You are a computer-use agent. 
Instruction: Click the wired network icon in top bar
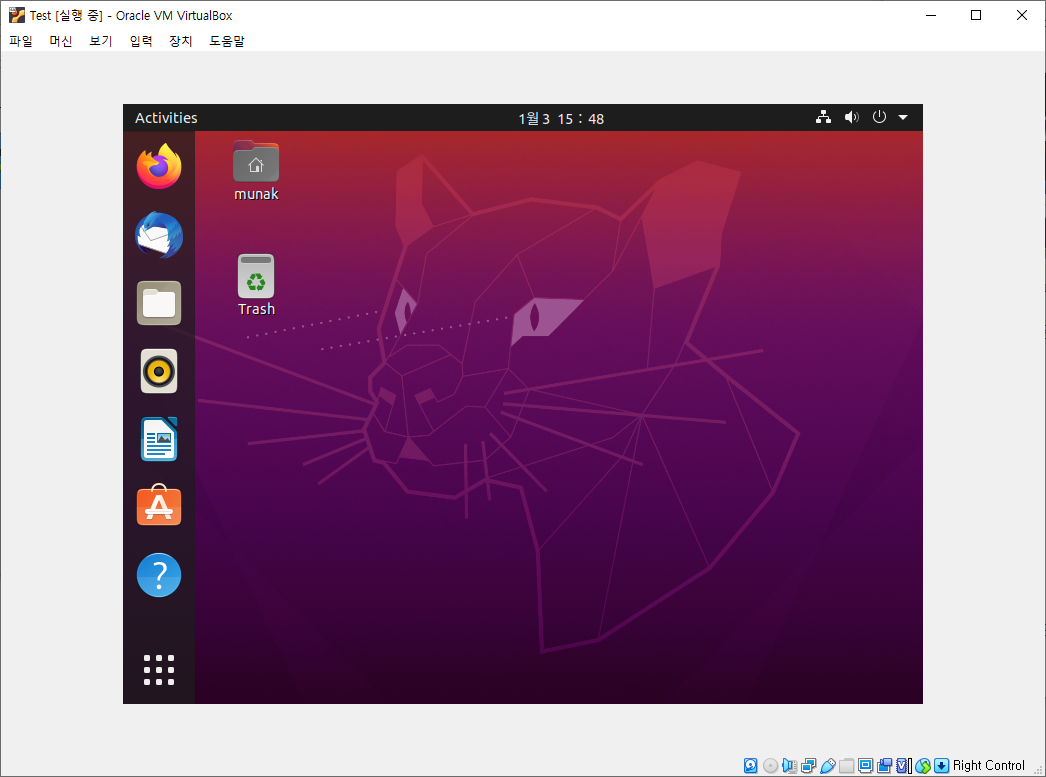(x=823, y=117)
